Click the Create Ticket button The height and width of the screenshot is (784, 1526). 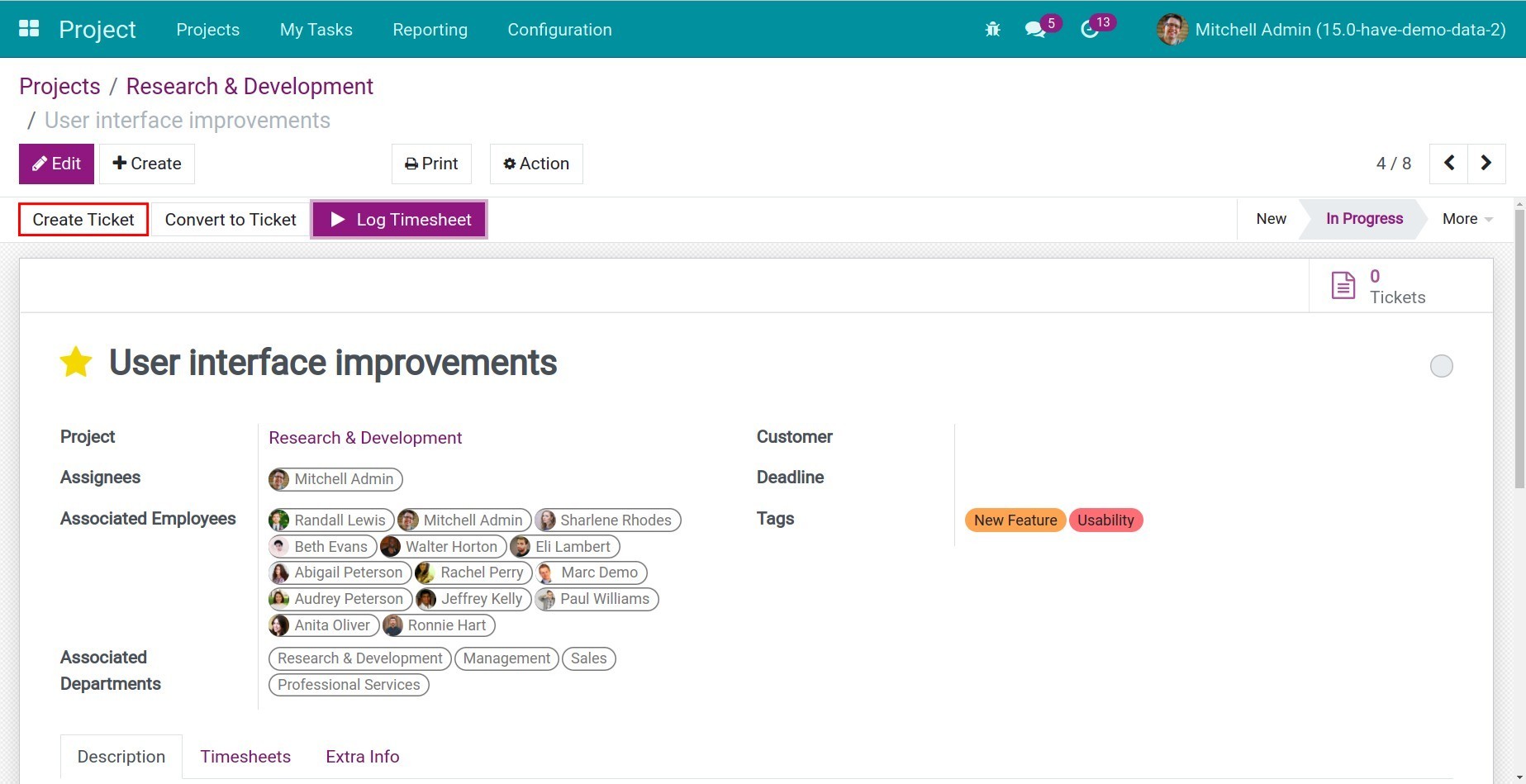83,219
